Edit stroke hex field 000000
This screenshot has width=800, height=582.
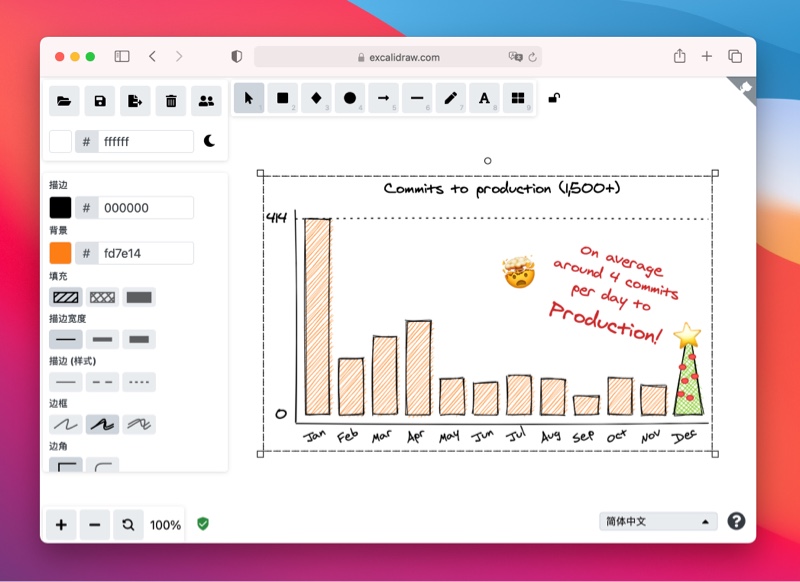(146, 208)
